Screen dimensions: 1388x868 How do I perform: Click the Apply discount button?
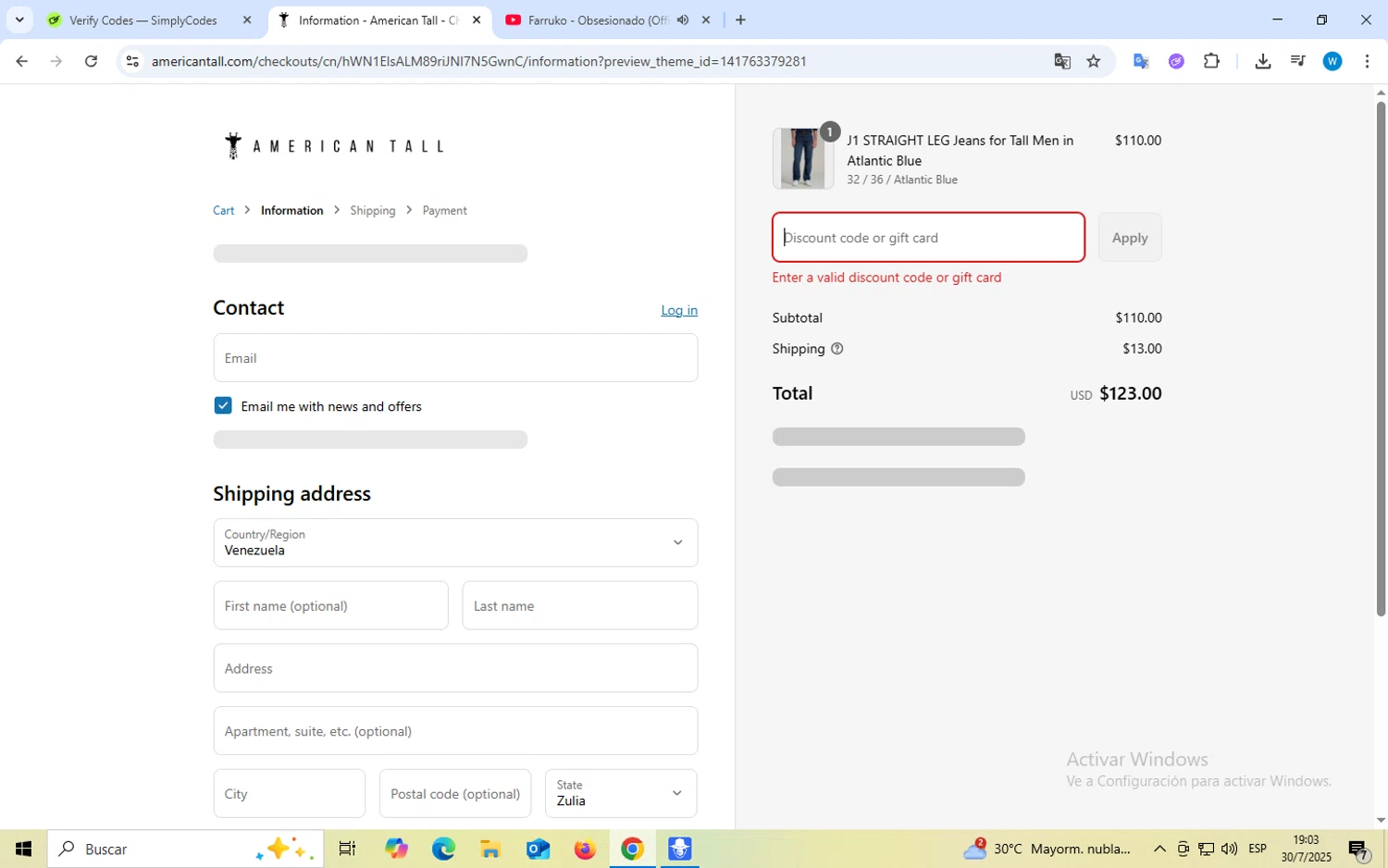[x=1130, y=238]
